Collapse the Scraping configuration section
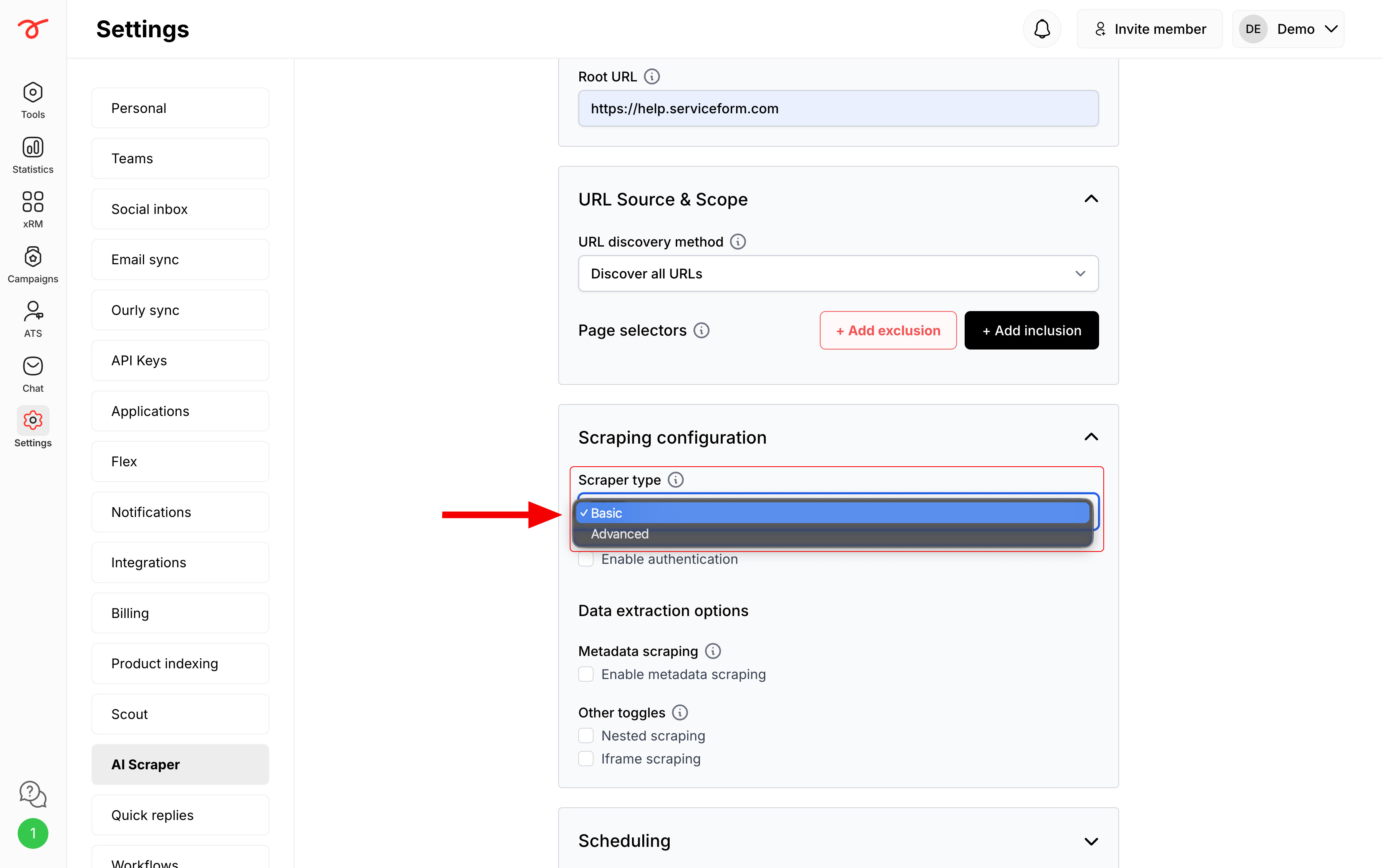This screenshot has width=1383, height=868. pyautogui.click(x=1091, y=437)
